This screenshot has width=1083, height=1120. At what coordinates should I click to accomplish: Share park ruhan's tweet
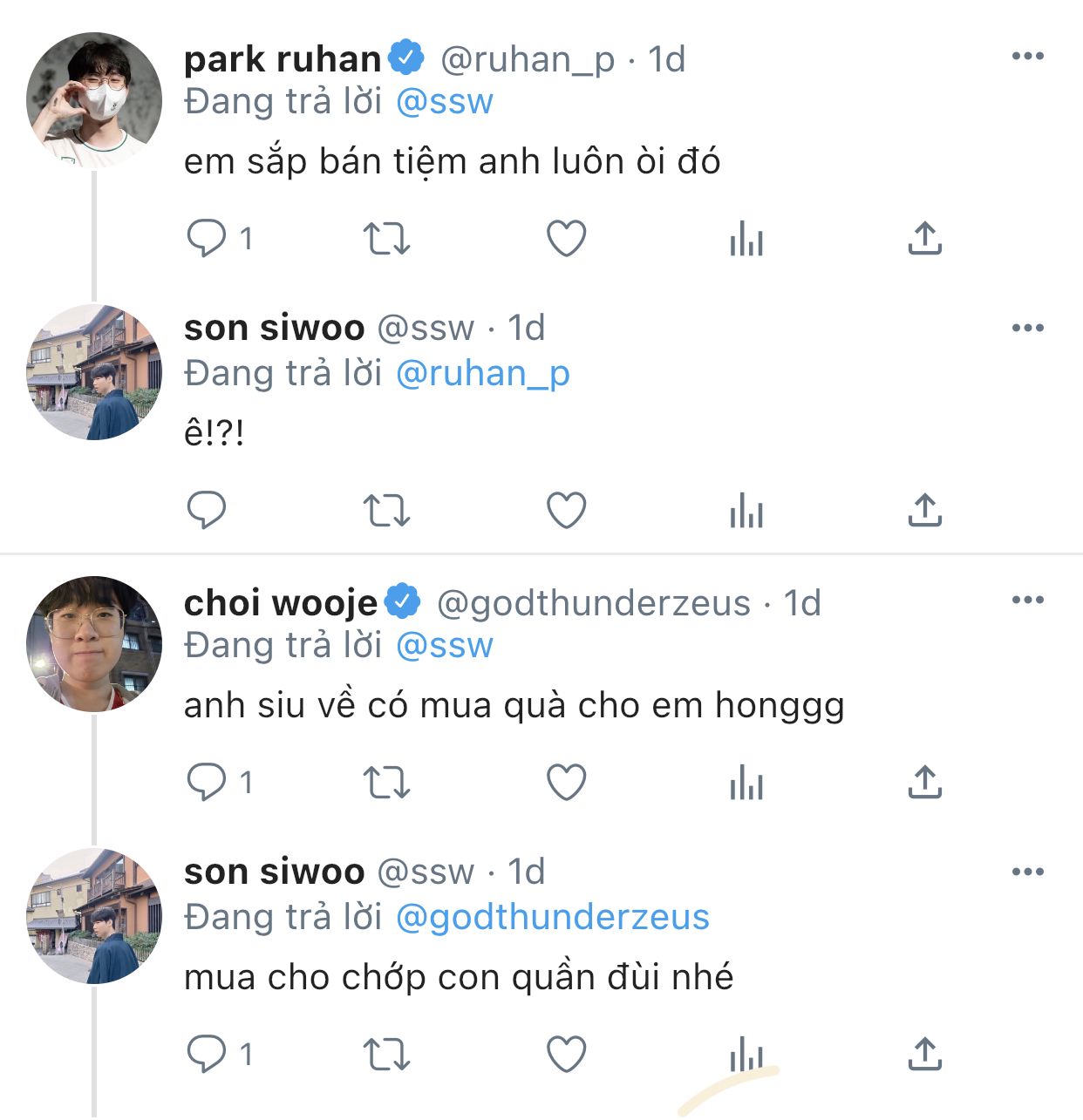(x=924, y=238)
